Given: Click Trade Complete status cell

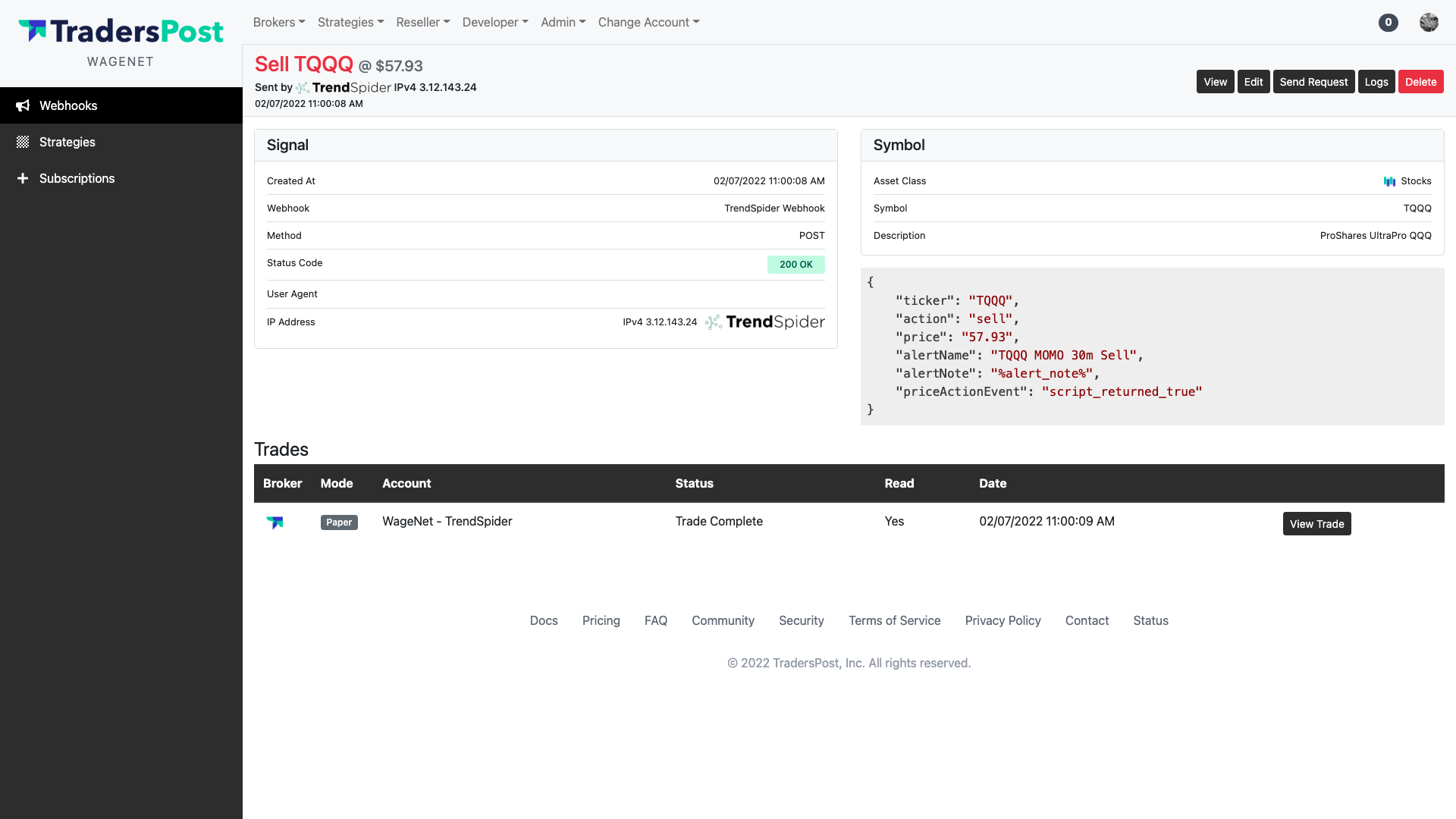Looking at the screenshot, I should coord(719,521).
